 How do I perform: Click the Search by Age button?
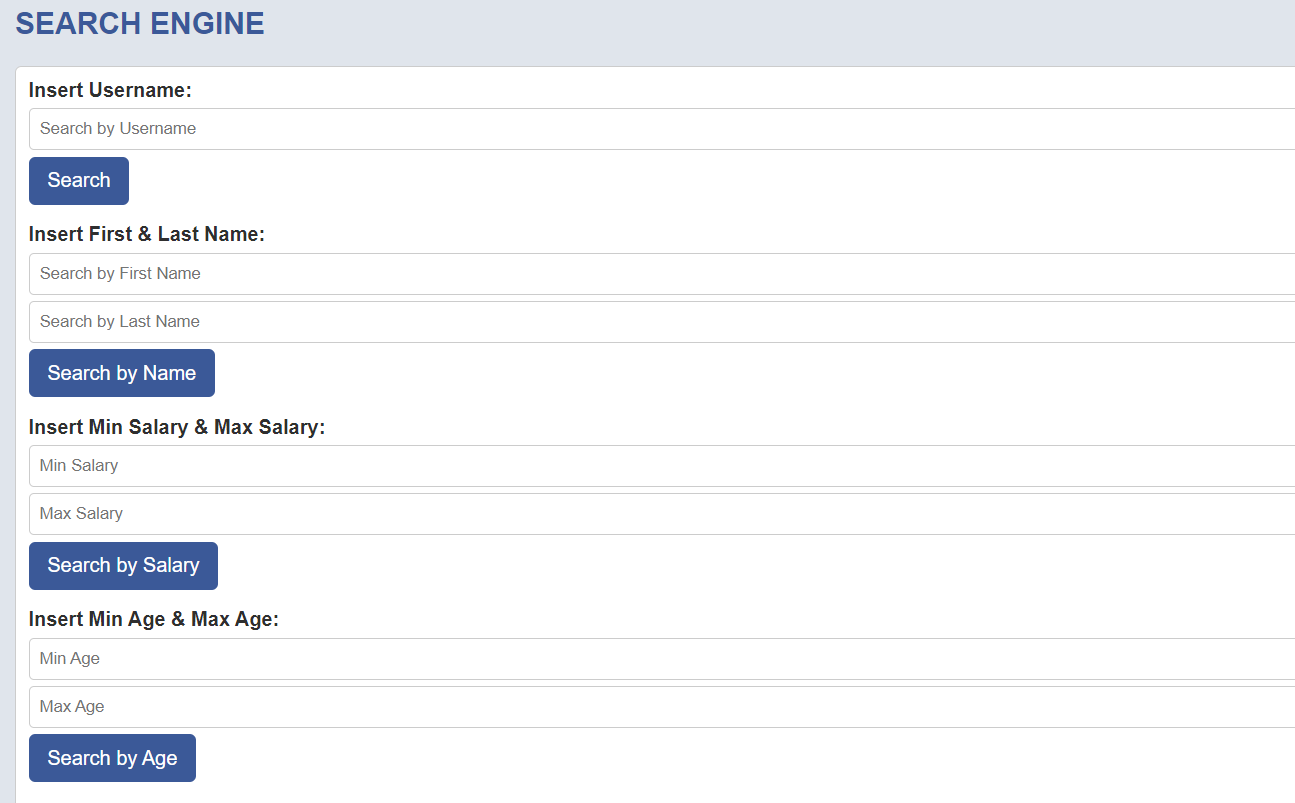pos(112,758)
